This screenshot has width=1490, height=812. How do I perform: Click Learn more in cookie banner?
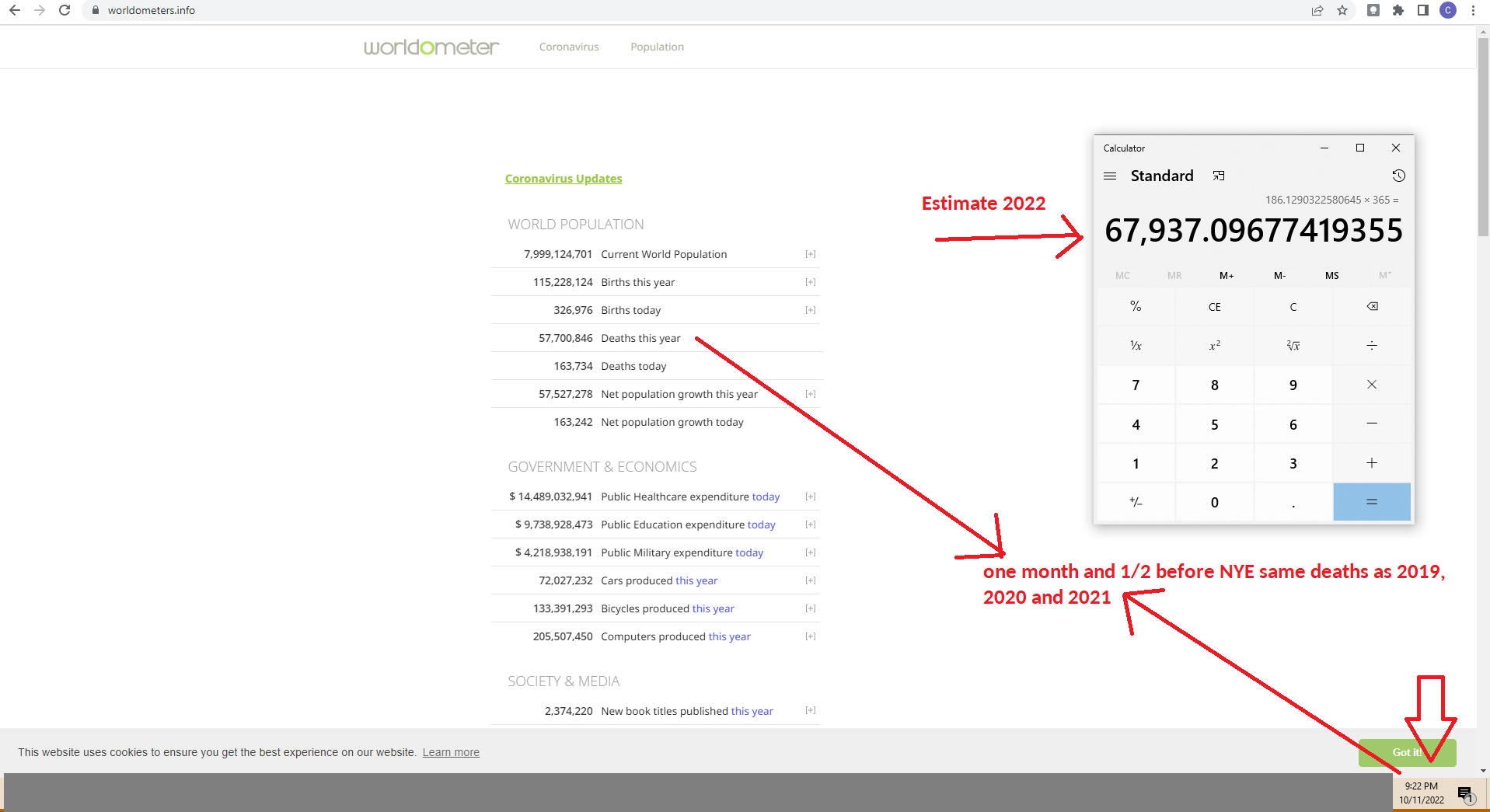click(x=451, y=752)
